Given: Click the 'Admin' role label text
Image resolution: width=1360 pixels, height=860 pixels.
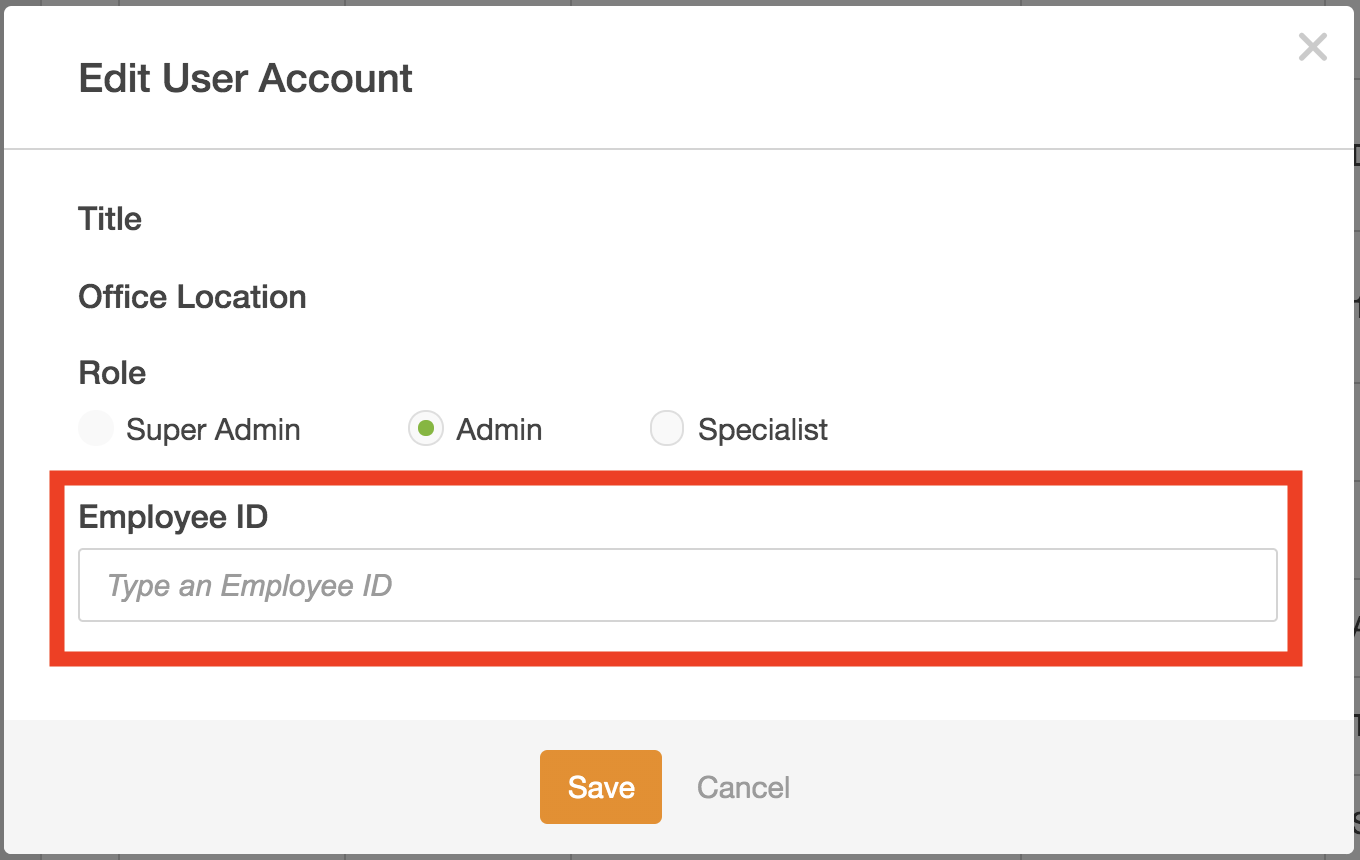Looking at the screenshot, I should coord(499,430).
